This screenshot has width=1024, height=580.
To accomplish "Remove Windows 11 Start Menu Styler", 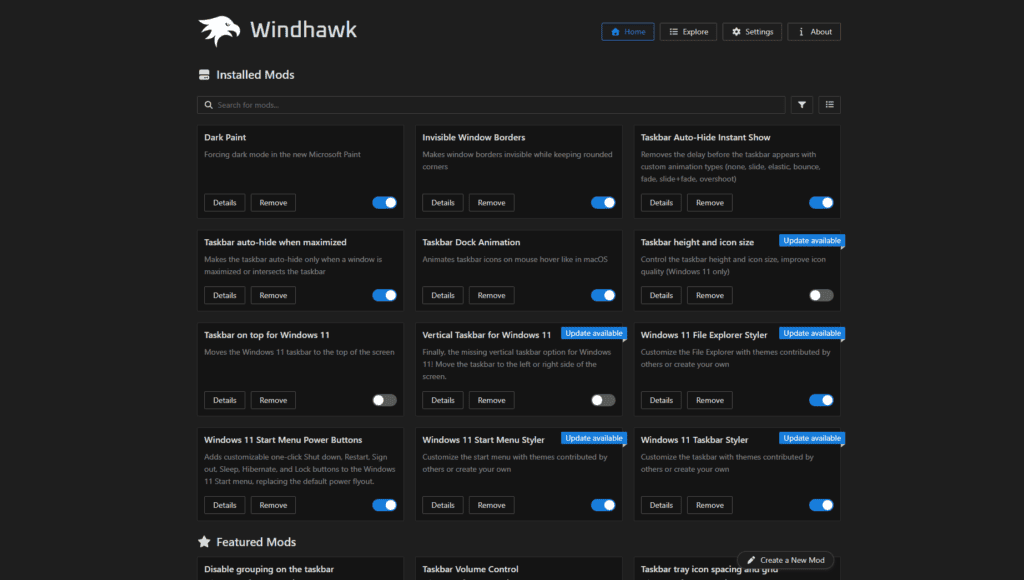I will (491, 505).
